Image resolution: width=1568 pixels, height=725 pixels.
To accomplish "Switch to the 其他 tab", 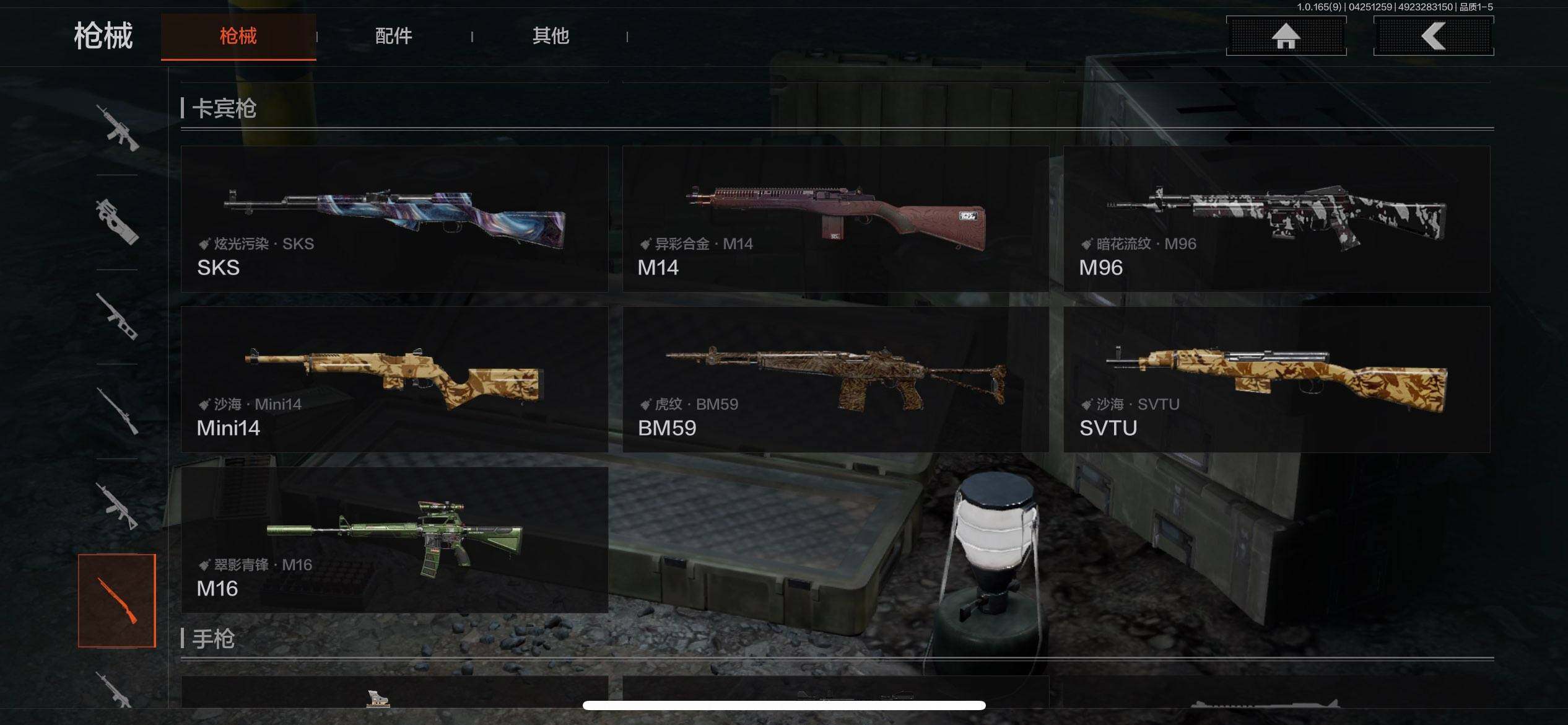I will coord(551,36).
